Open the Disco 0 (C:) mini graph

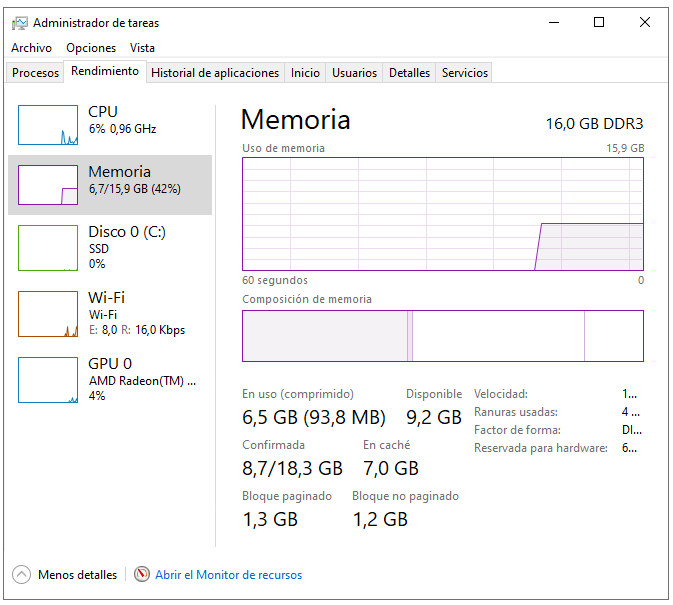coord(48,248)
